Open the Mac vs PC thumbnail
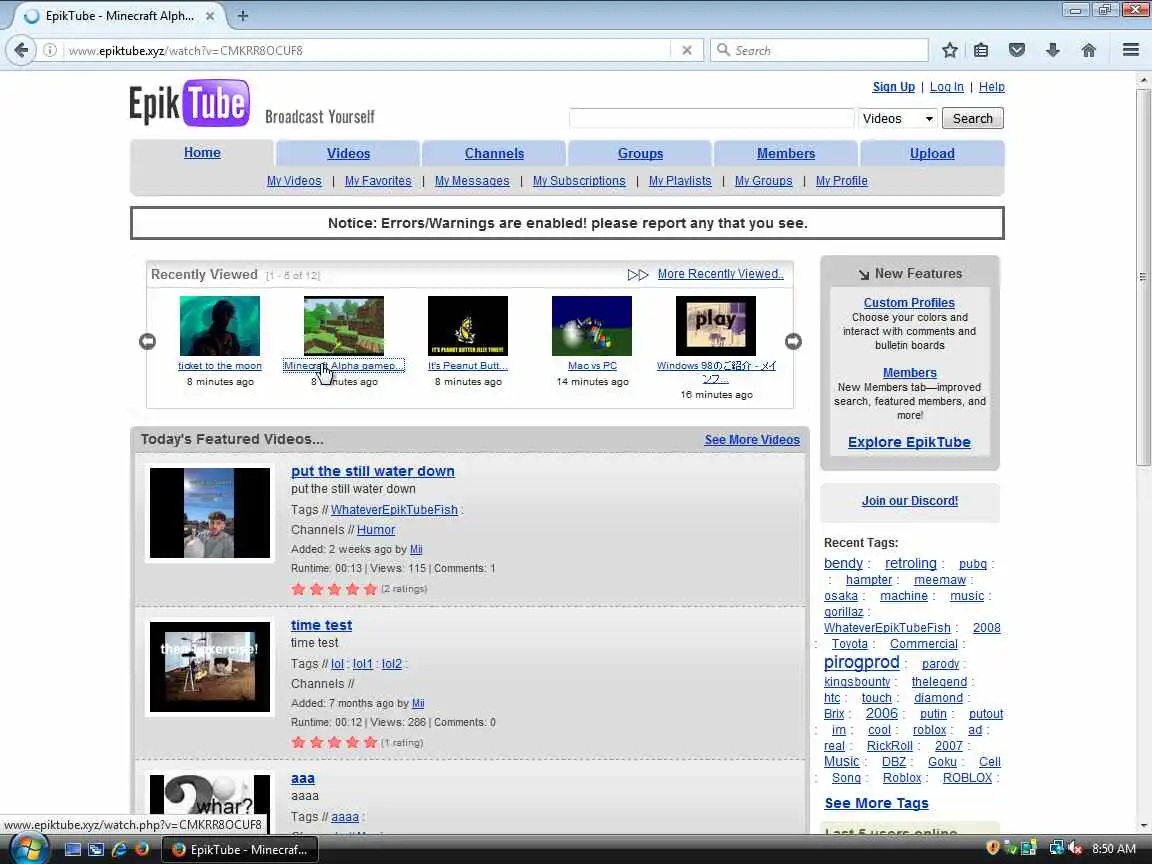 (x=592, y=325)
